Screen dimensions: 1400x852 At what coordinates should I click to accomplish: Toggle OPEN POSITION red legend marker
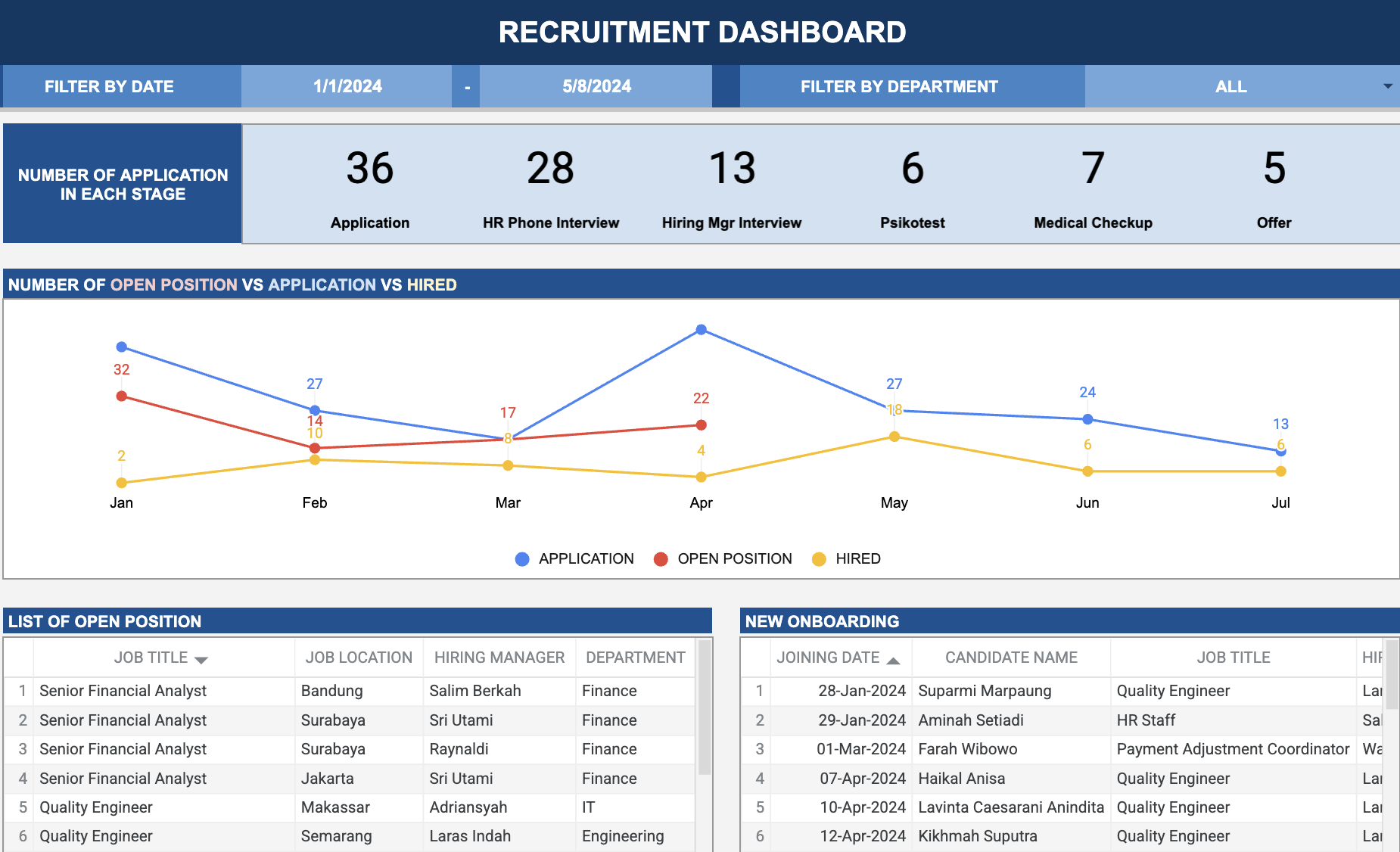[x=661, y=559]
